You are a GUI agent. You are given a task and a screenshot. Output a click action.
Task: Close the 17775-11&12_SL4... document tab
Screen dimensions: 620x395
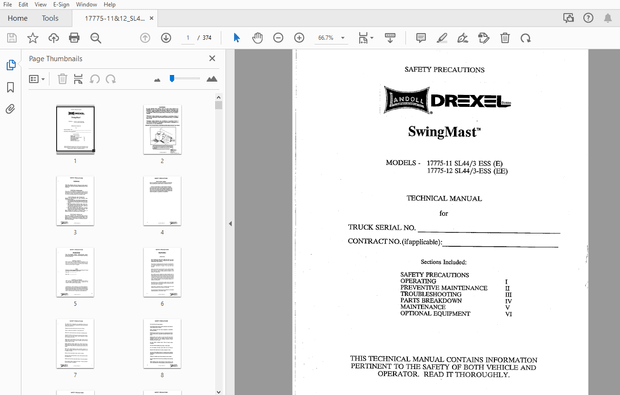151,18
